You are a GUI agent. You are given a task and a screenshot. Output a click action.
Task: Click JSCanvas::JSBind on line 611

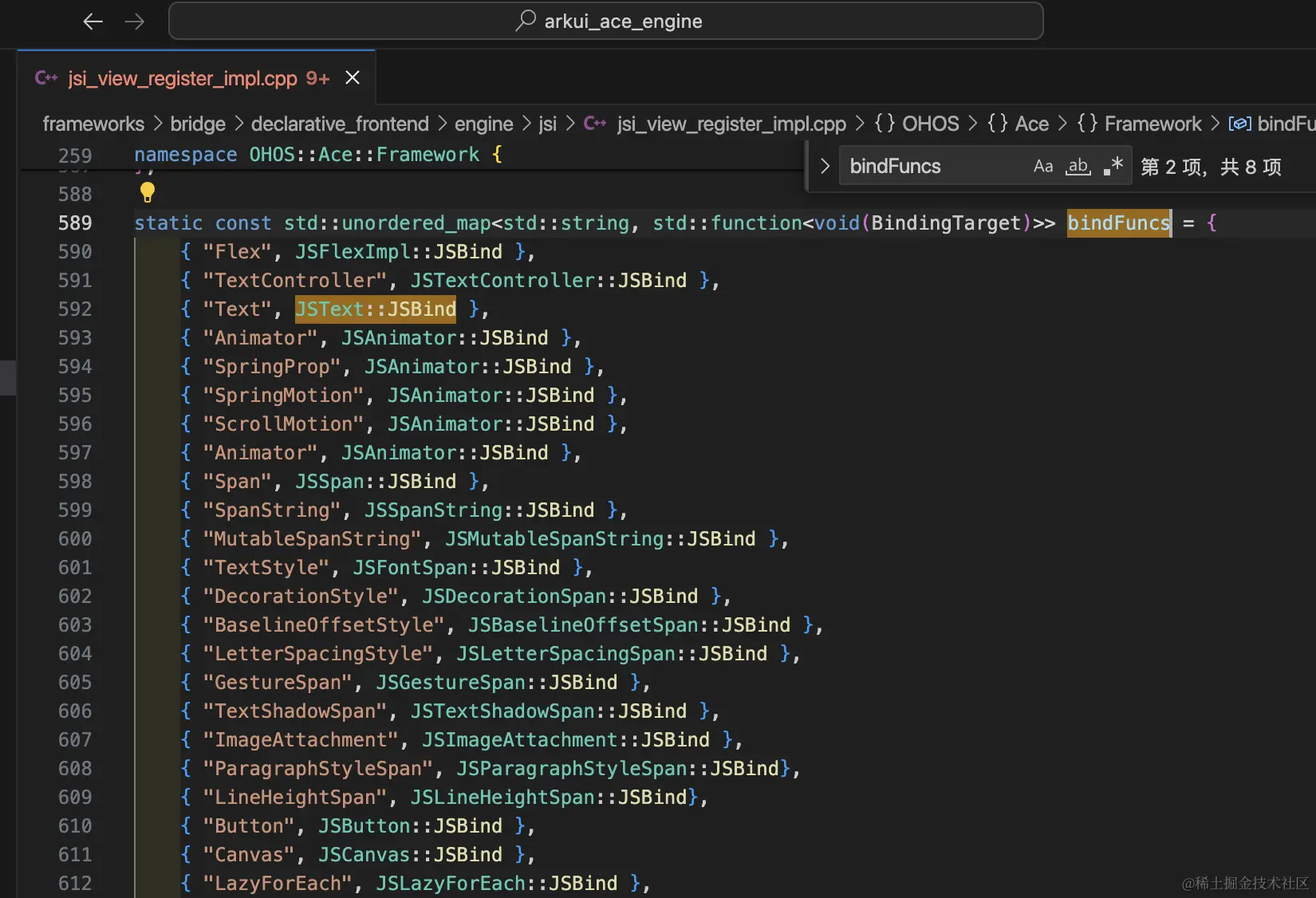point(411,854)
